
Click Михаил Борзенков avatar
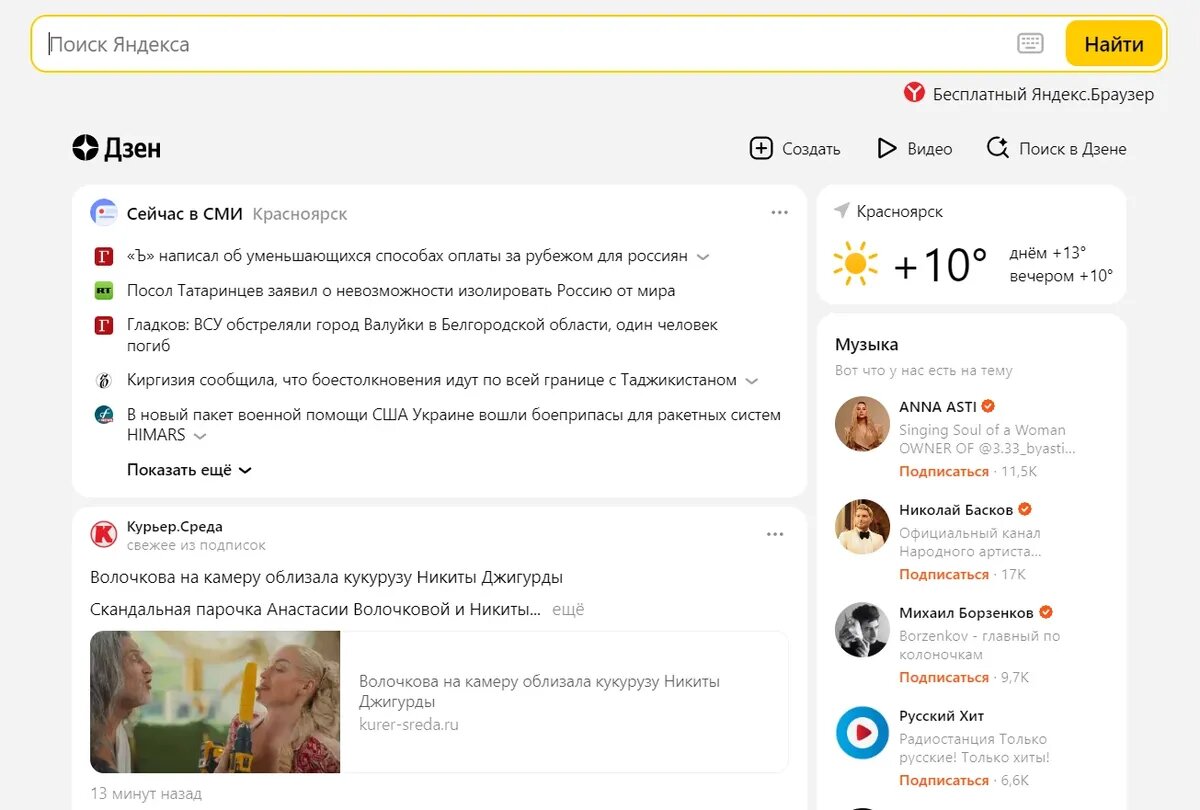pyautogui.click(x=862, y=629)
